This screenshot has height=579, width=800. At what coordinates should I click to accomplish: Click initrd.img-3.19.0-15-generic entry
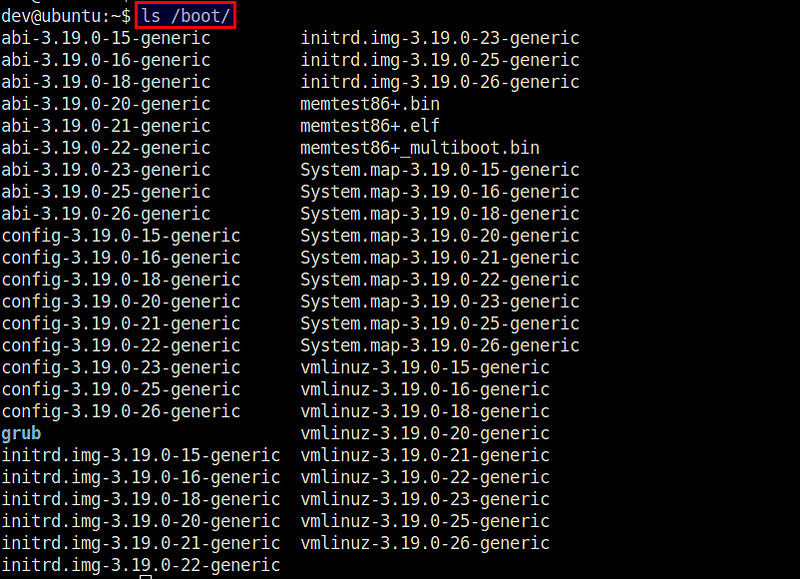pyautogui.click(x=141, y=456)
